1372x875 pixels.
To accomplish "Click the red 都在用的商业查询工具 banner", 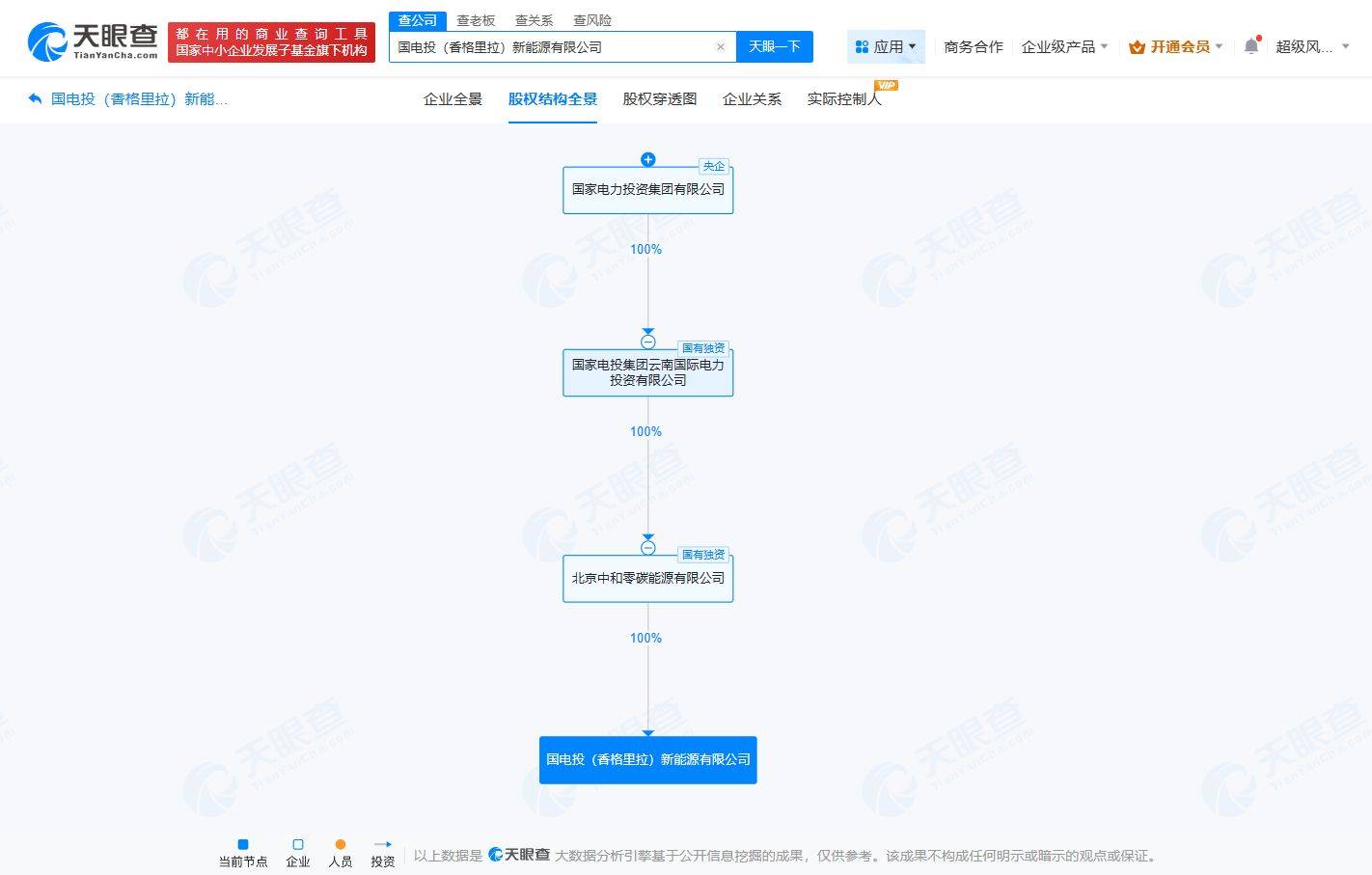I will point(271,42).
